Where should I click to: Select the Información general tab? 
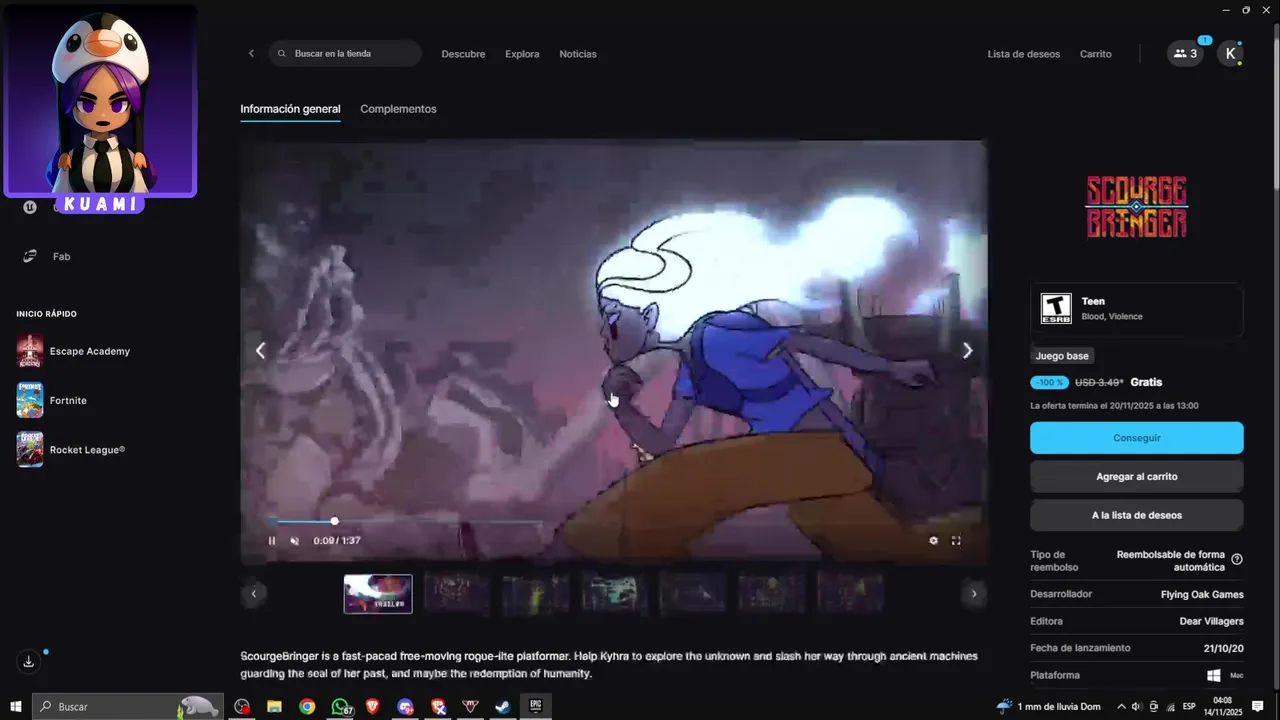coord(290,109)
